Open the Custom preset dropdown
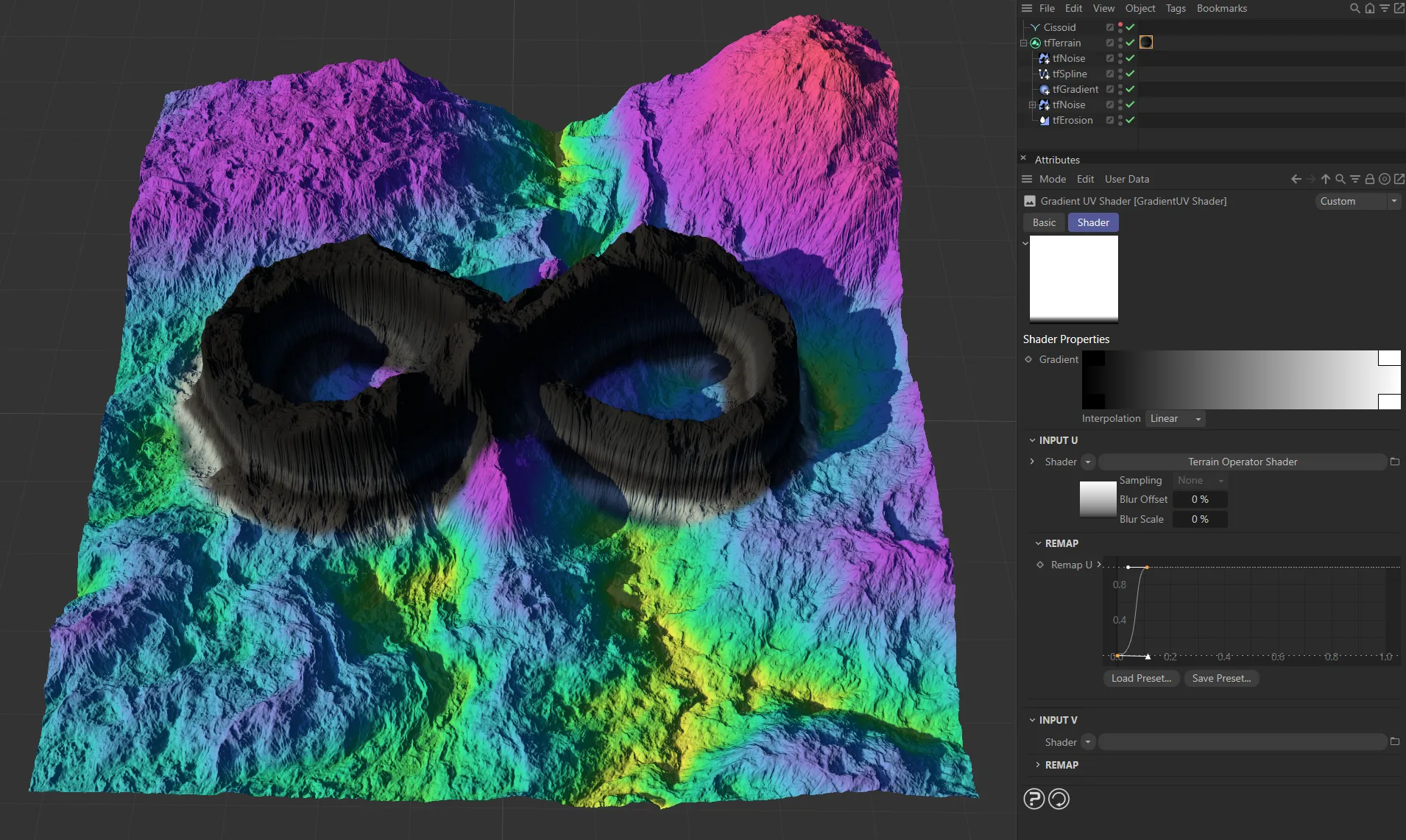The width and height of the screenshot is (1406, 840). [1357, 201]
